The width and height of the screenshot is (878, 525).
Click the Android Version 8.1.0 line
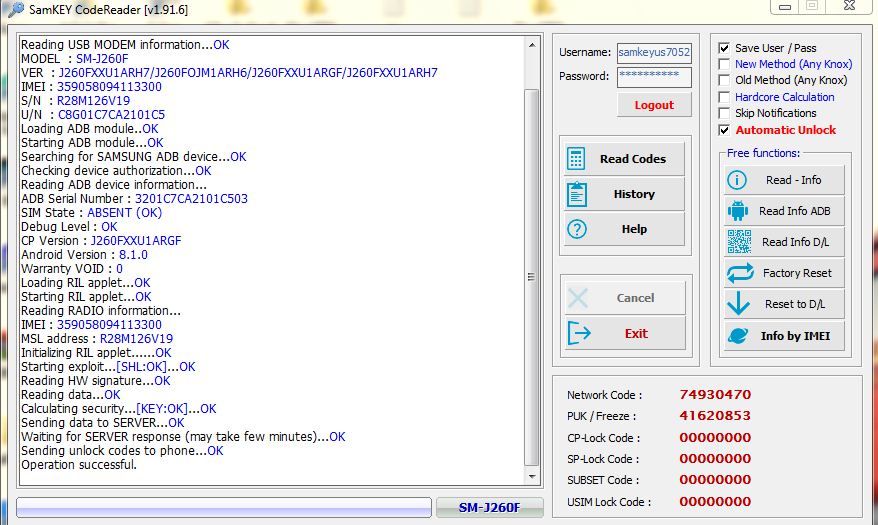(x=85, y=255)
